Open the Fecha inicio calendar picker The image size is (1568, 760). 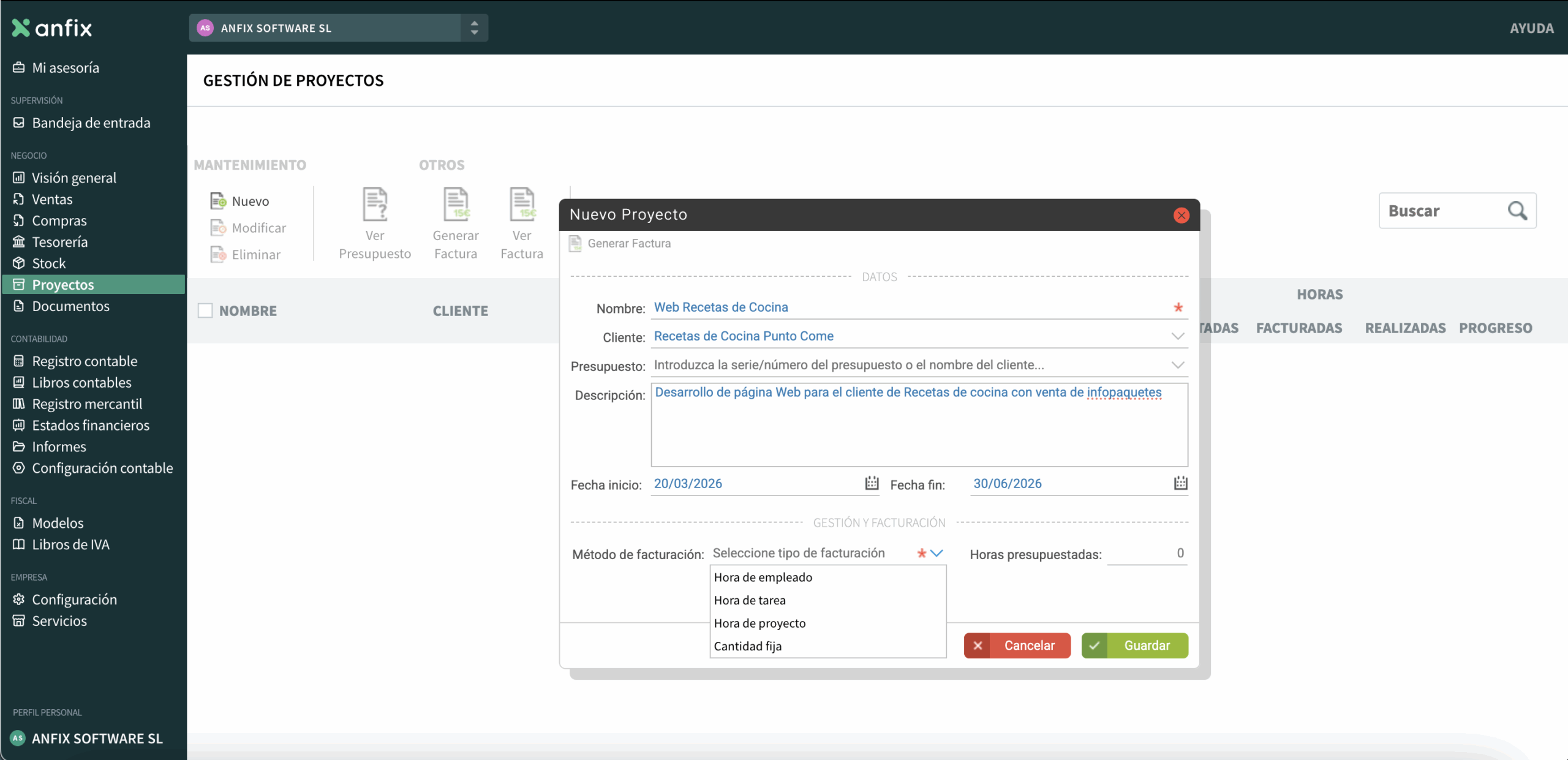point(872,483)
